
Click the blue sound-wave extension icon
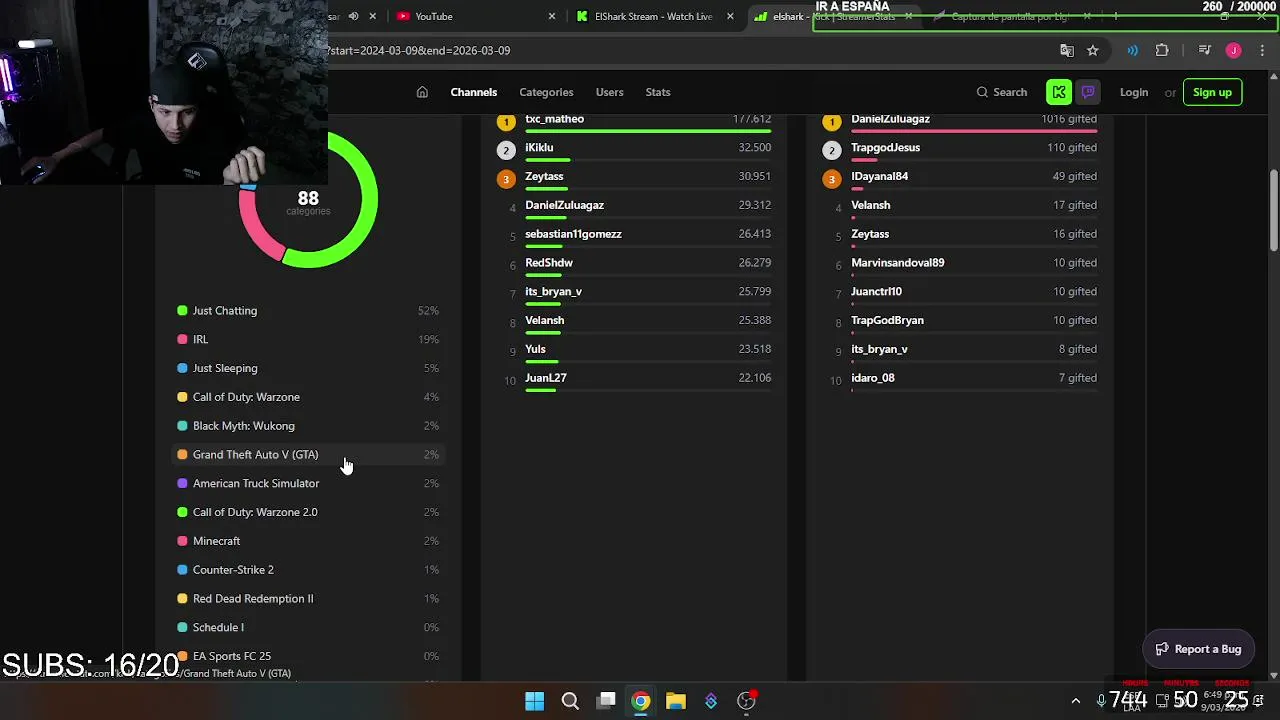pos(1132,50)
